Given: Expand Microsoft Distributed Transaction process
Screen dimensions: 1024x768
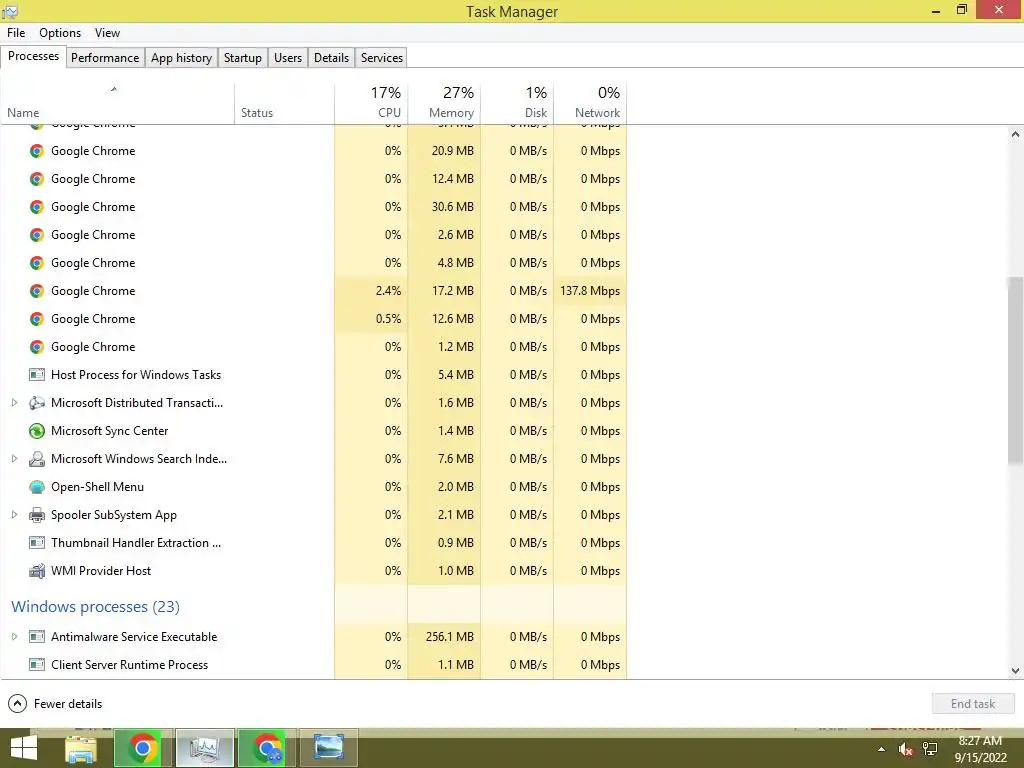Looking at the screenshot, I should pos(14,403).
